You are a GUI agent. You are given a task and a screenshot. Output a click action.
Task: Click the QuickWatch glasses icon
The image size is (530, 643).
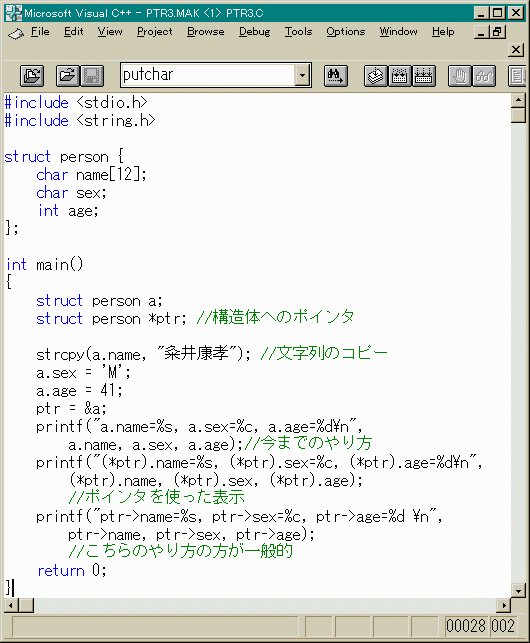pos(484,76)
